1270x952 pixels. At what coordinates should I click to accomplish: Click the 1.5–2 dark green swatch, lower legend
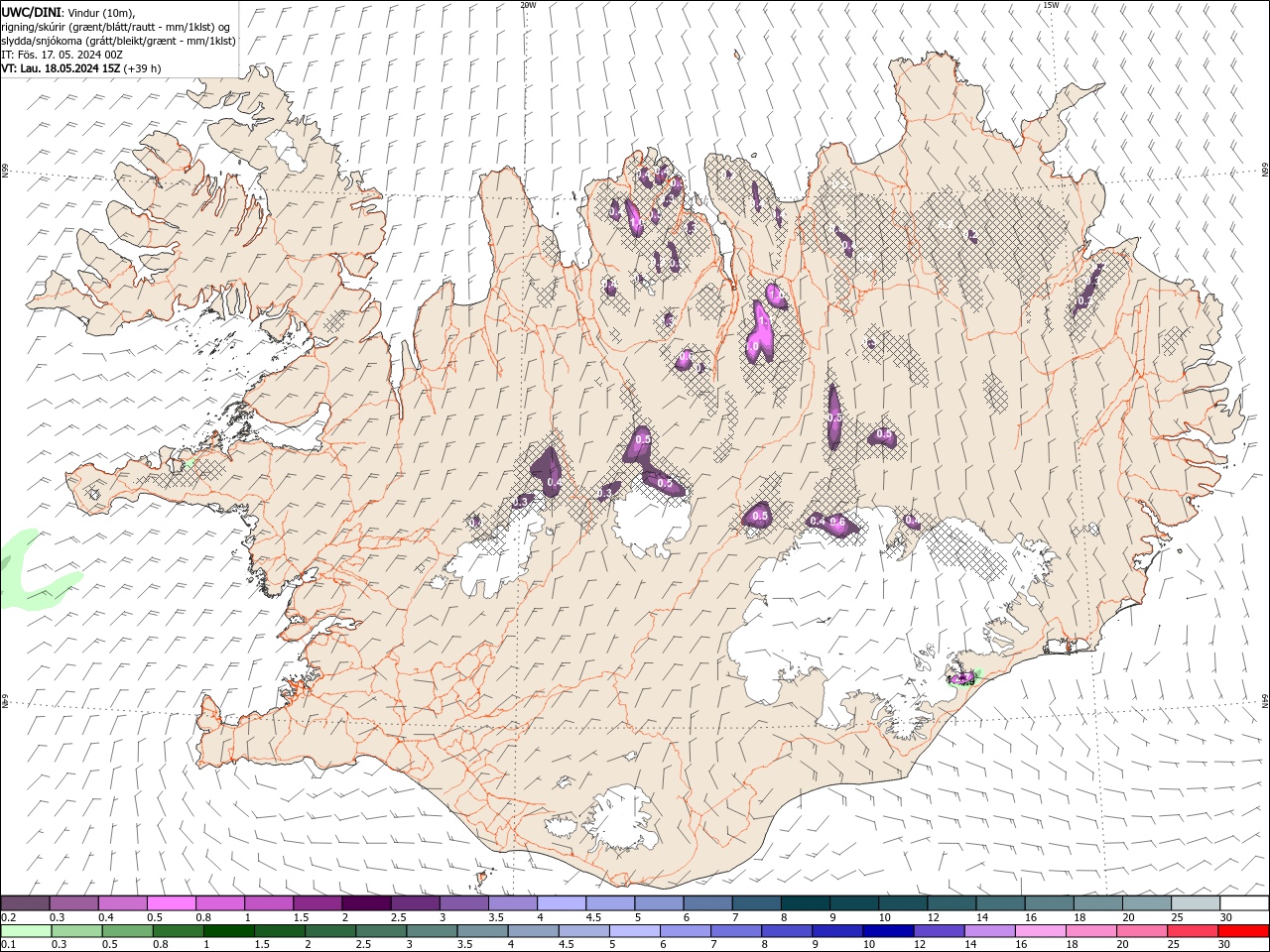click(x=279, y=931)
